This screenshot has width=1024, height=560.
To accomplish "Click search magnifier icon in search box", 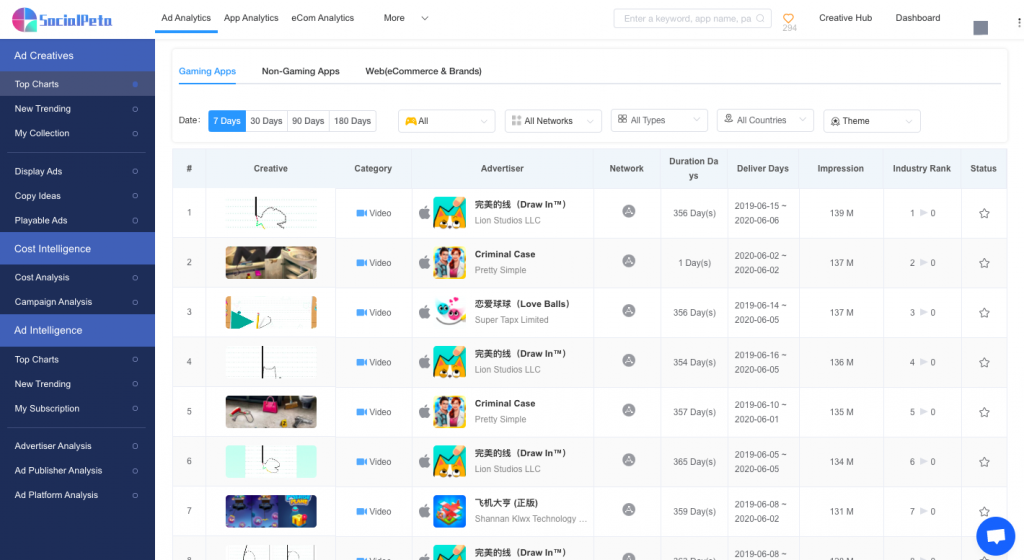I will coord(760,18).
